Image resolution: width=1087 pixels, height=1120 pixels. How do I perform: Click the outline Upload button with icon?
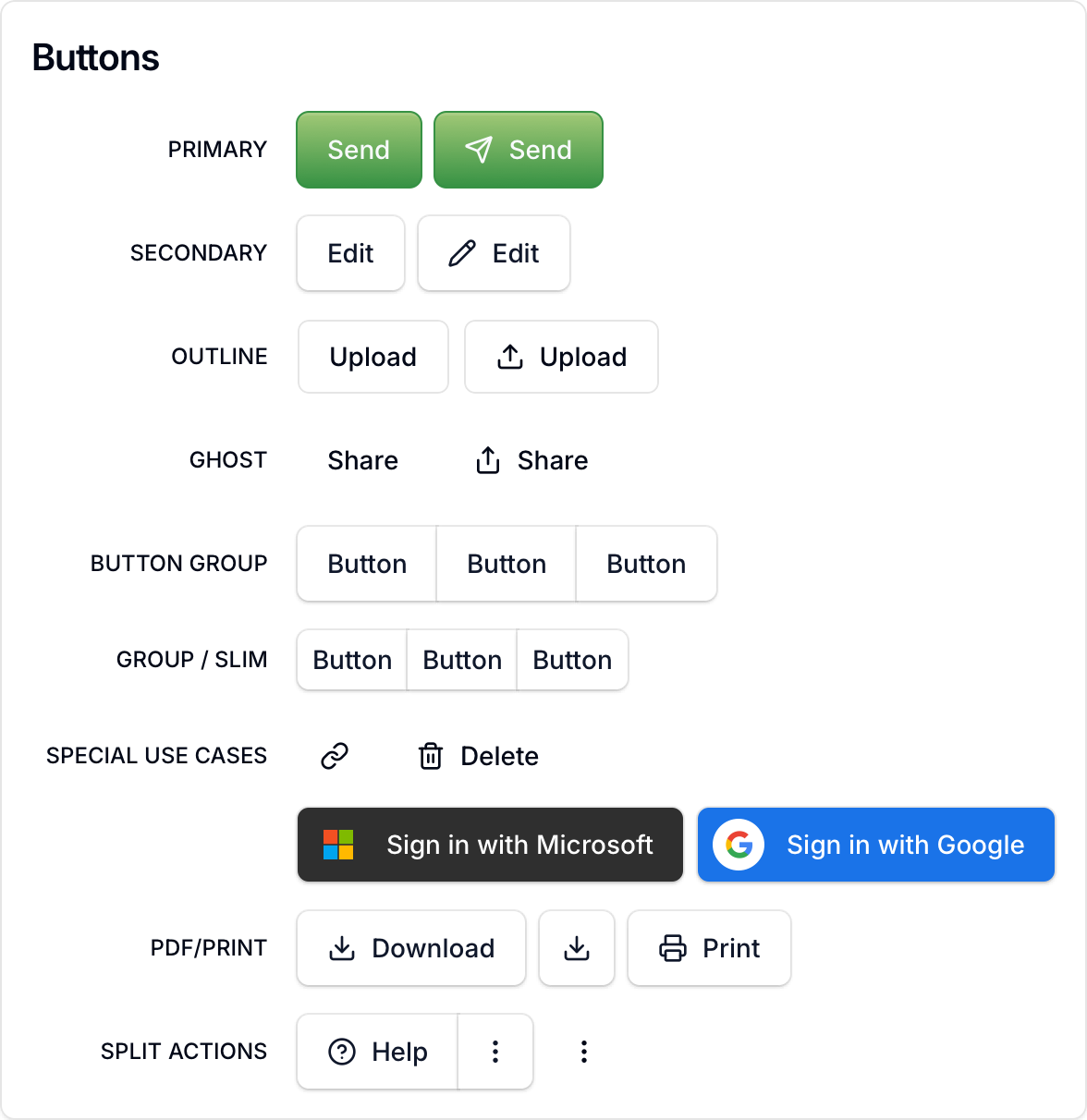[x=561, y=357]
